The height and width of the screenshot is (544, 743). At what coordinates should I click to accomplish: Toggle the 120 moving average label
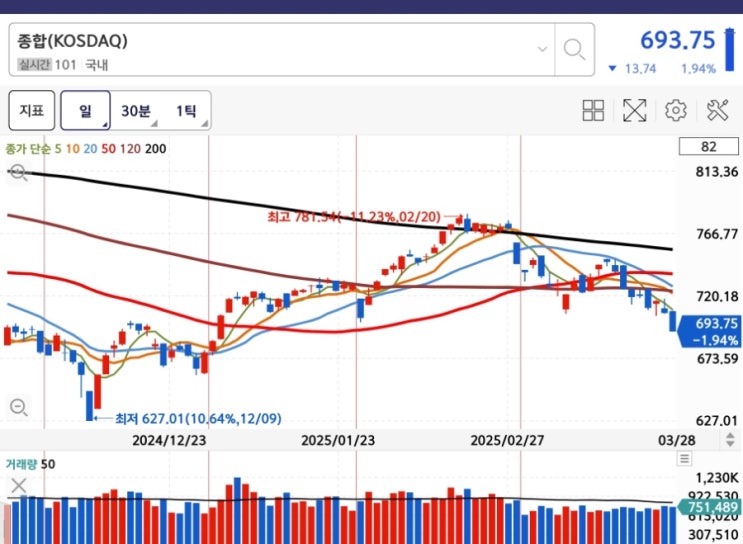tap(130, 149)
